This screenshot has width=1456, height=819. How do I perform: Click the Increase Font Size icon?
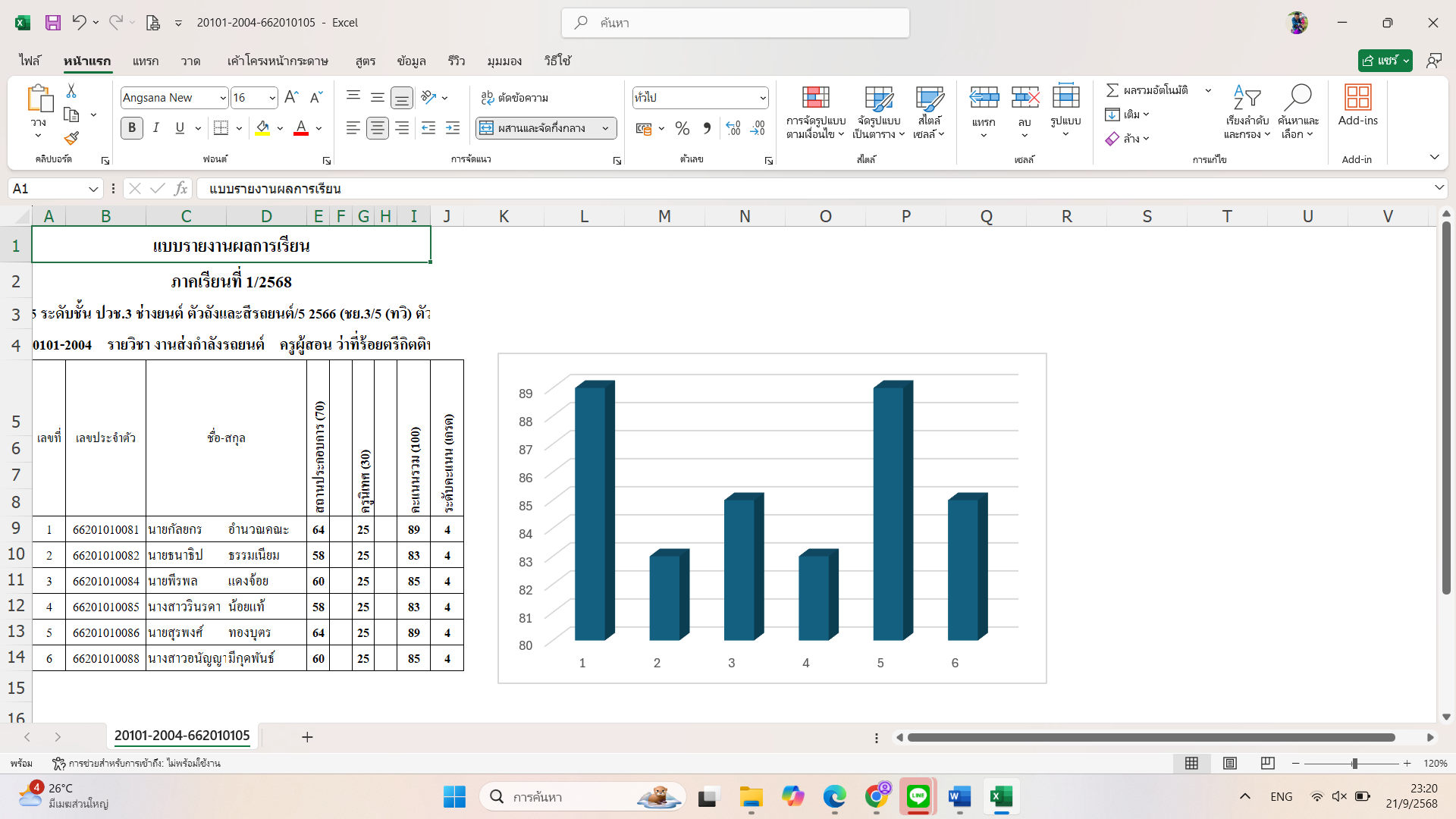coord(291,97)
